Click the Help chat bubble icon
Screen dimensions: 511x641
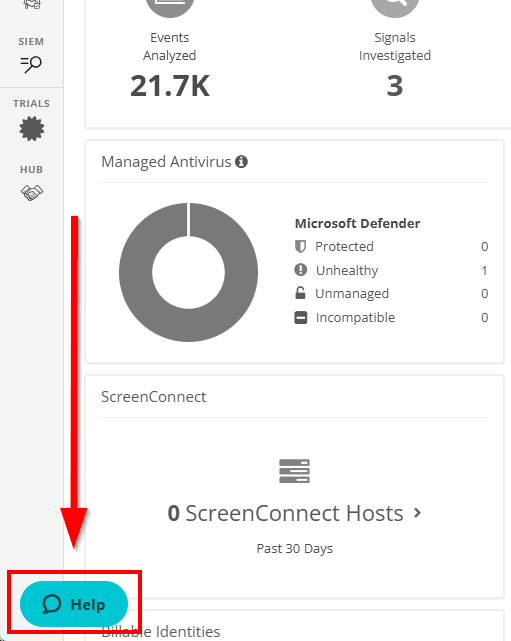tap(52, 604)
